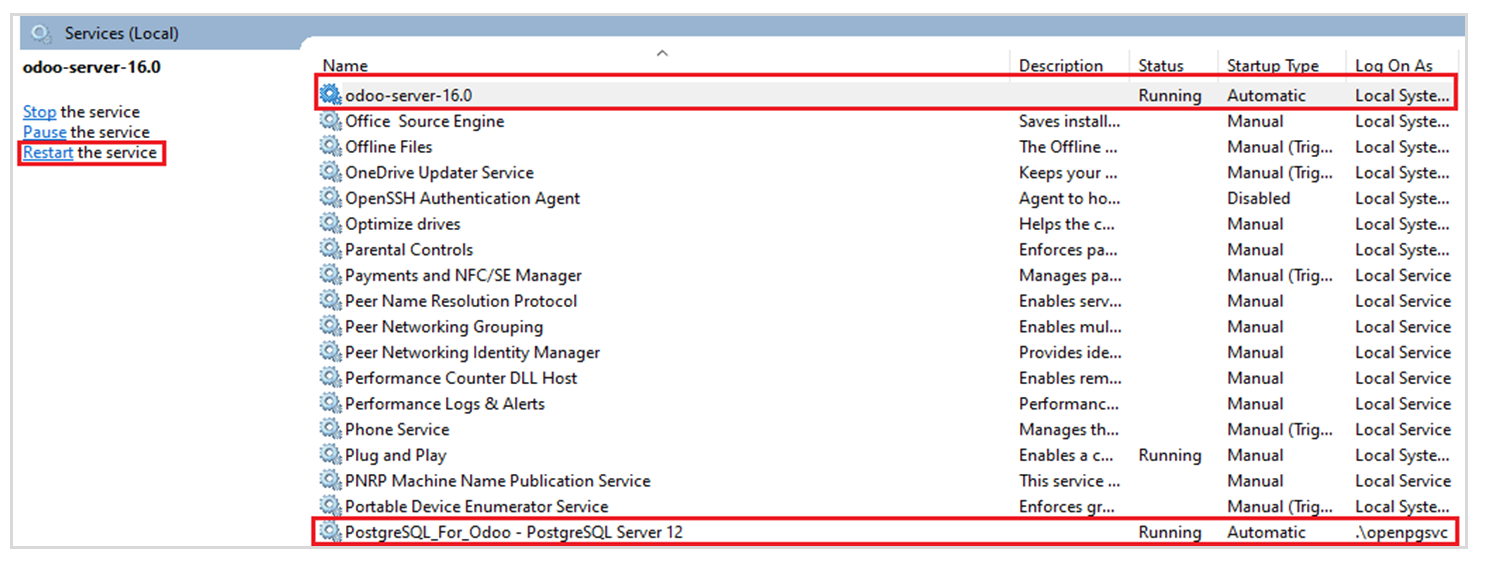
Task: Click the OpenSSH Authentication Agent gear icon
Action: tap(330, 199)
